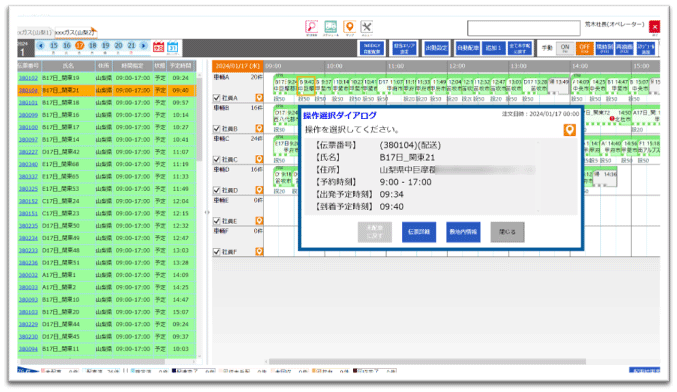Click the 担当エリア設定 toolbar button

pos(404,48)
